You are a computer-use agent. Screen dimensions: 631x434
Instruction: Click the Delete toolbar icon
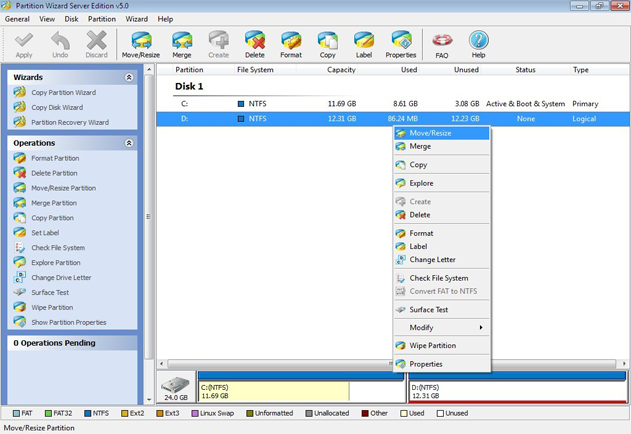255,45
